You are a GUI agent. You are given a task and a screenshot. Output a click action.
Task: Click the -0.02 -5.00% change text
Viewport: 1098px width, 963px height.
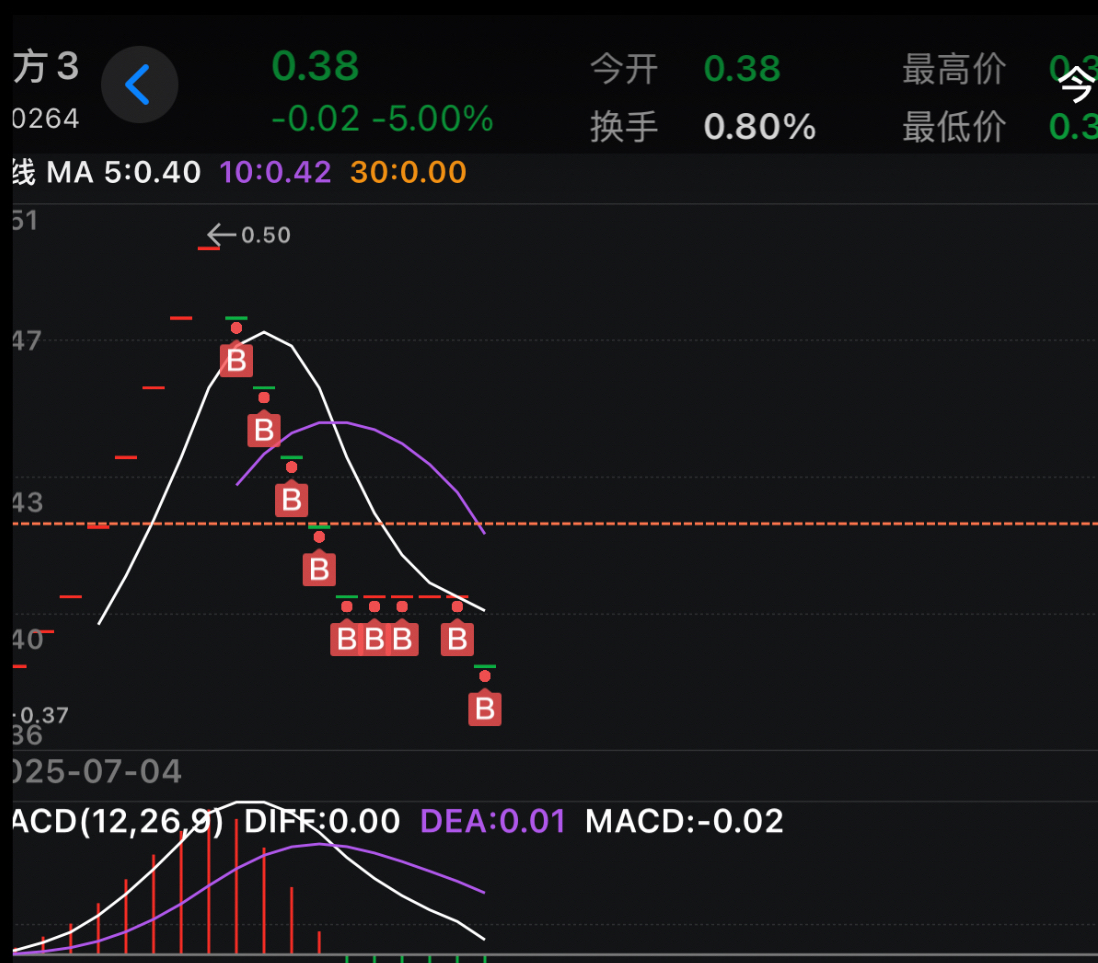(x=382, y=118)
